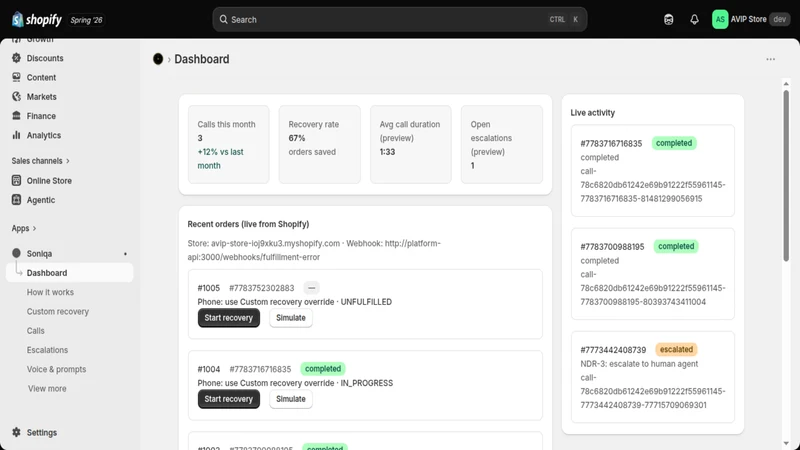Viewport: 800px width, 450px height.
Task: Click into the Search field
Action: 399,19
